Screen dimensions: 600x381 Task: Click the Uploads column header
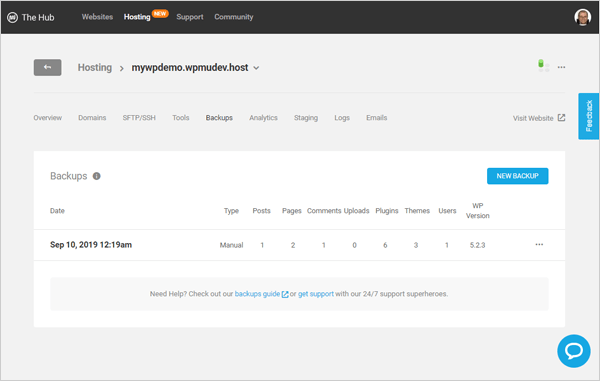(x=356, y=211)
